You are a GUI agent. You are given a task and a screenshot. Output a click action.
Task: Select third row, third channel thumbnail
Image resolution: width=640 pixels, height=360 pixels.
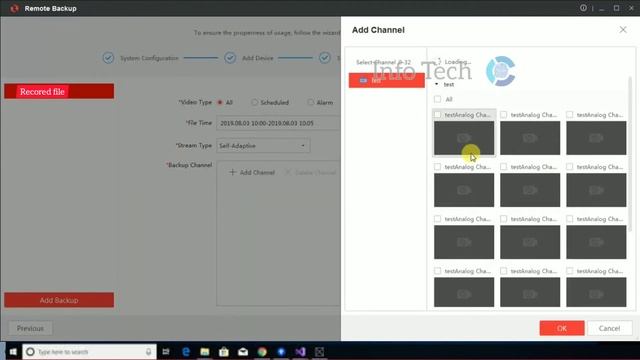click(596, 242)
